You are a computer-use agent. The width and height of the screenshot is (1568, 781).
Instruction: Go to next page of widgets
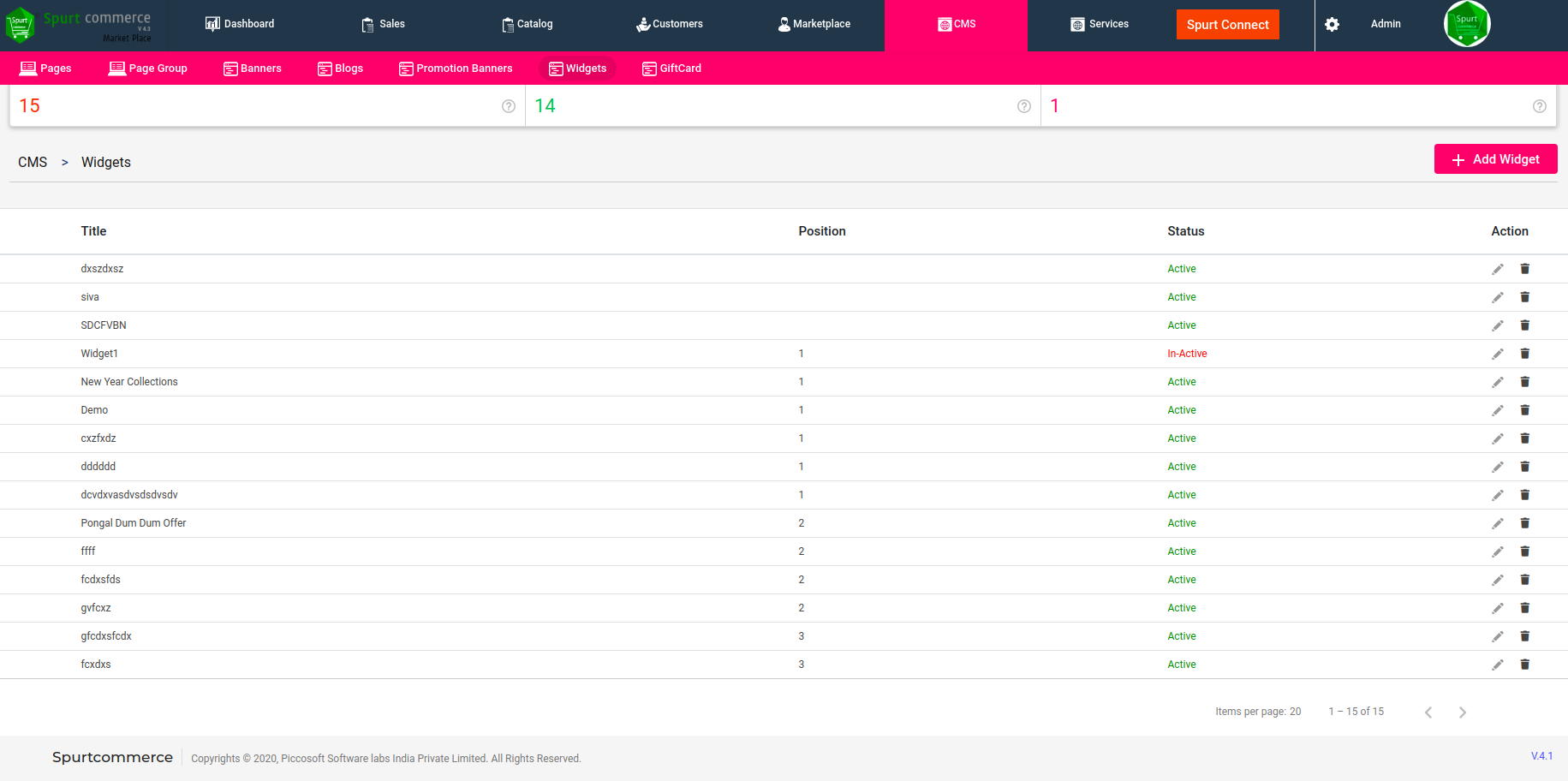[1463, 712]
